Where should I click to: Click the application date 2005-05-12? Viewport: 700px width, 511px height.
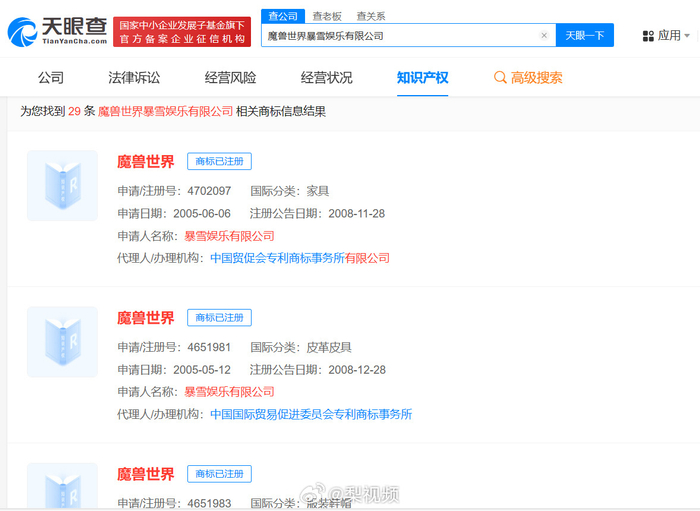[202, 370]
